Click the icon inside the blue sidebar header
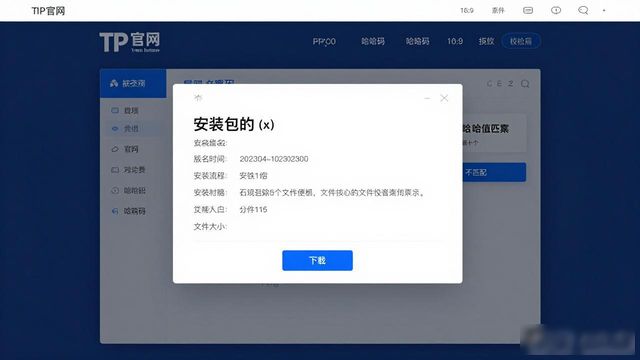 point(114,83)
